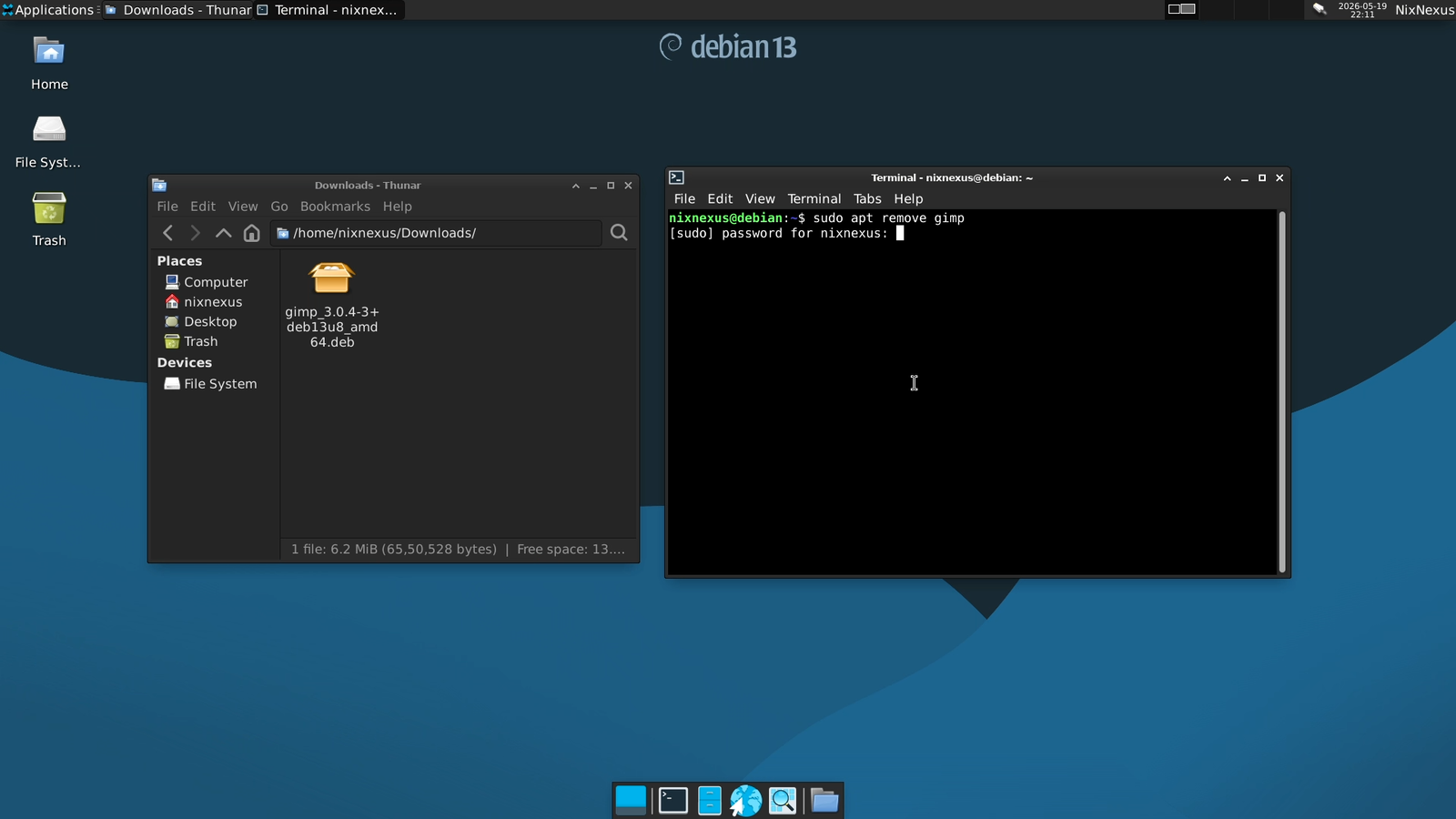1456x819 pixels.
Task: Click the Thunar location path field
Action: (x=436, y=233)
